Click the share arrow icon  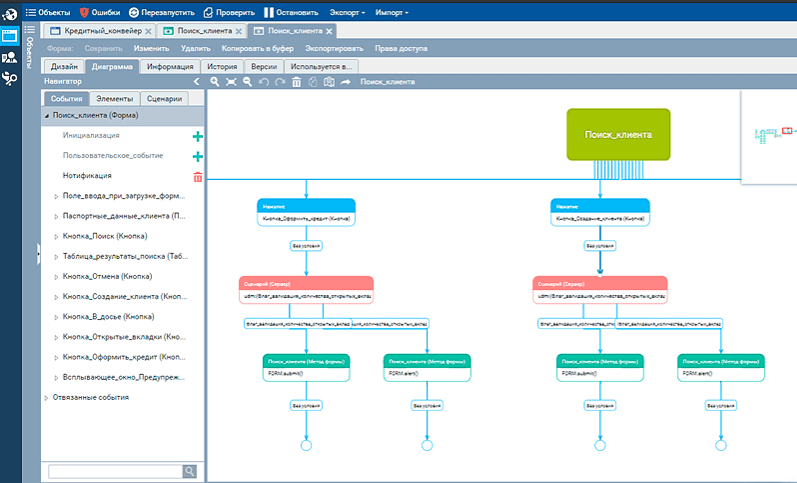click(x=346, y=82)
